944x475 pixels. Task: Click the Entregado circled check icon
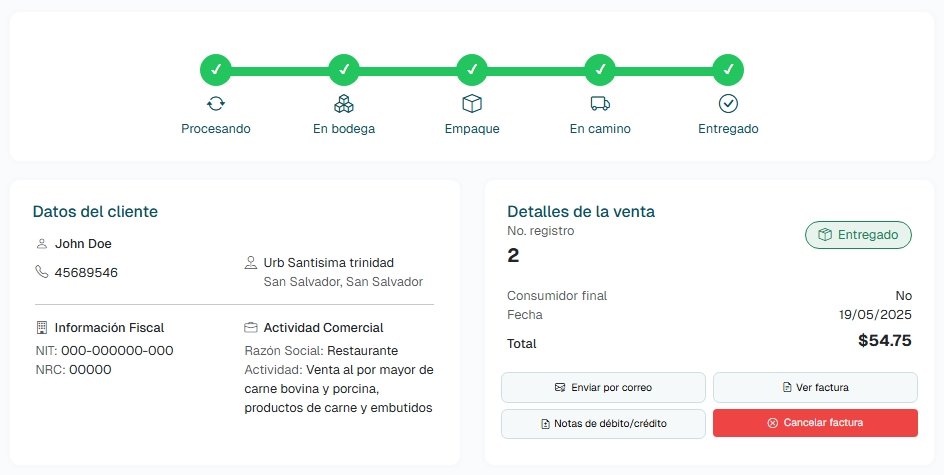[x=728, y=103]
